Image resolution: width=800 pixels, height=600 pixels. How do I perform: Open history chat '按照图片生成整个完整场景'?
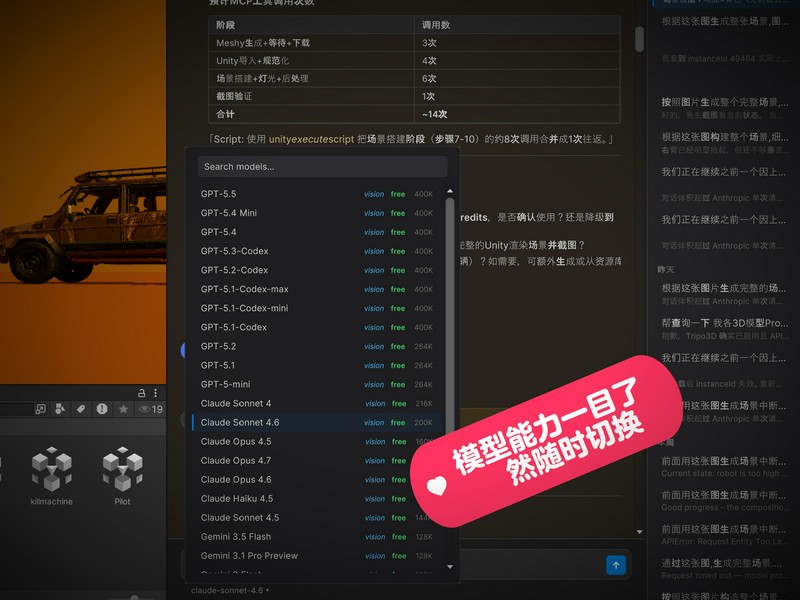724,108
